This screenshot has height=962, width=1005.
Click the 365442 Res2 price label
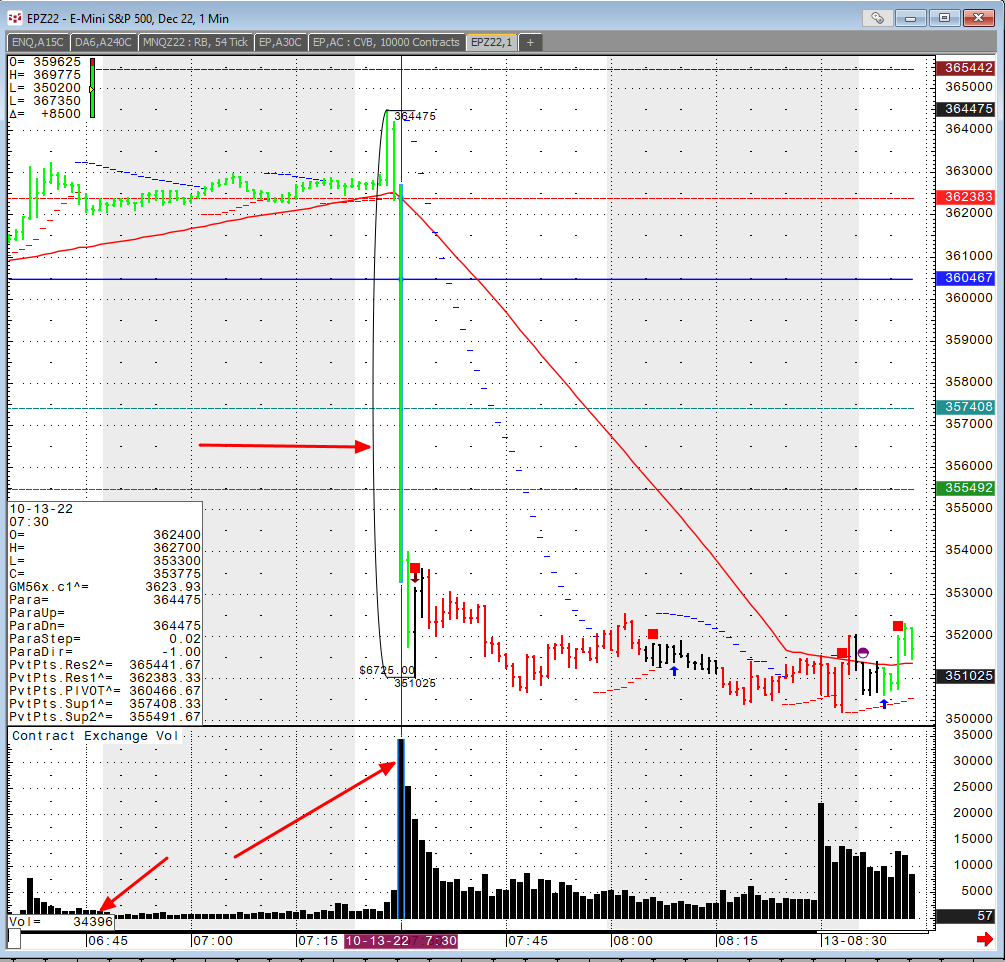click(x=968, y=68)
